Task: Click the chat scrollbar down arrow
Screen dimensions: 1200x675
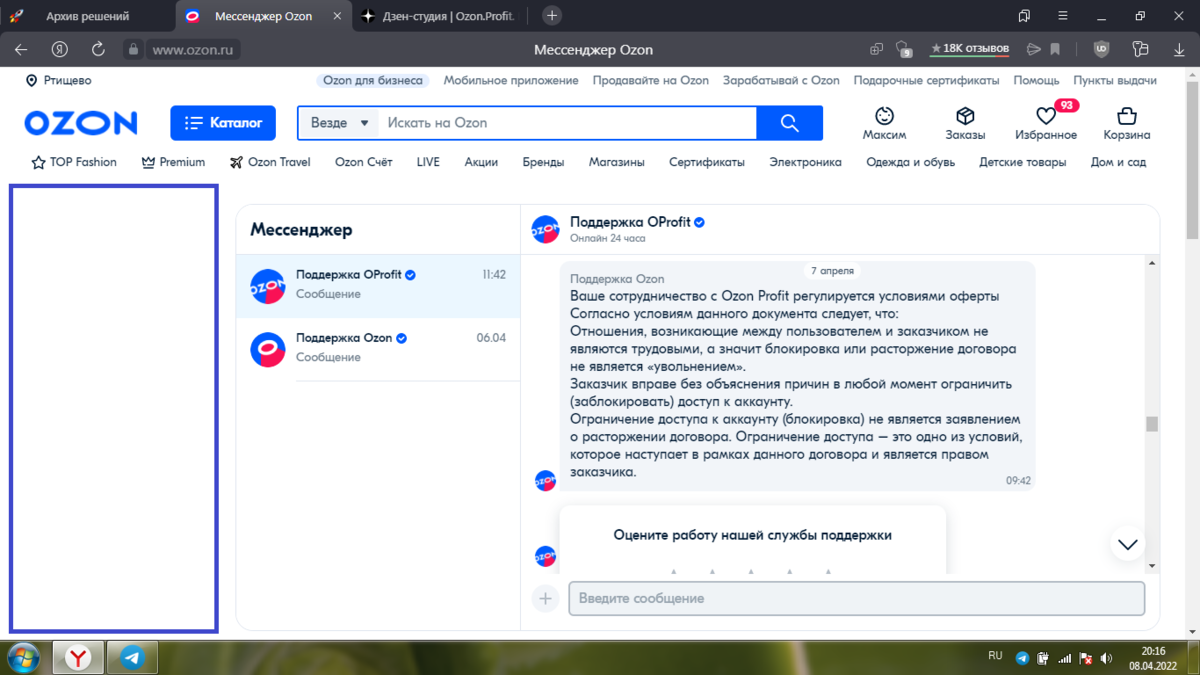Action: [x=1152, y=566]
